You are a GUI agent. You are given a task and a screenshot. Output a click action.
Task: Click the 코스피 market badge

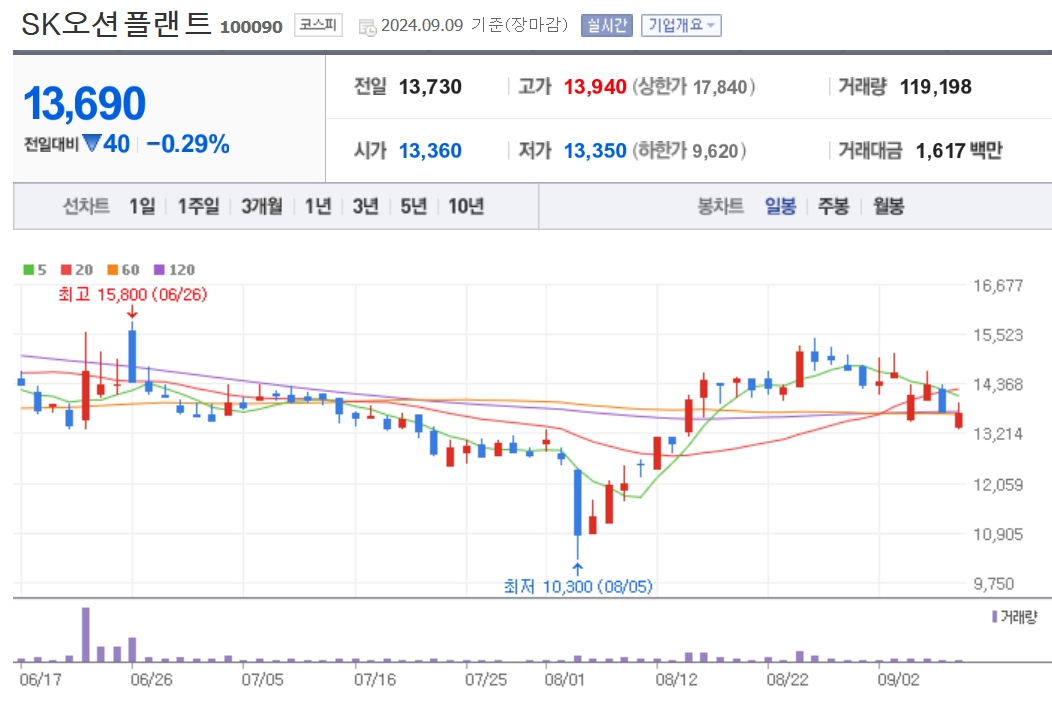pyautogui.click(x=318, y=26)
